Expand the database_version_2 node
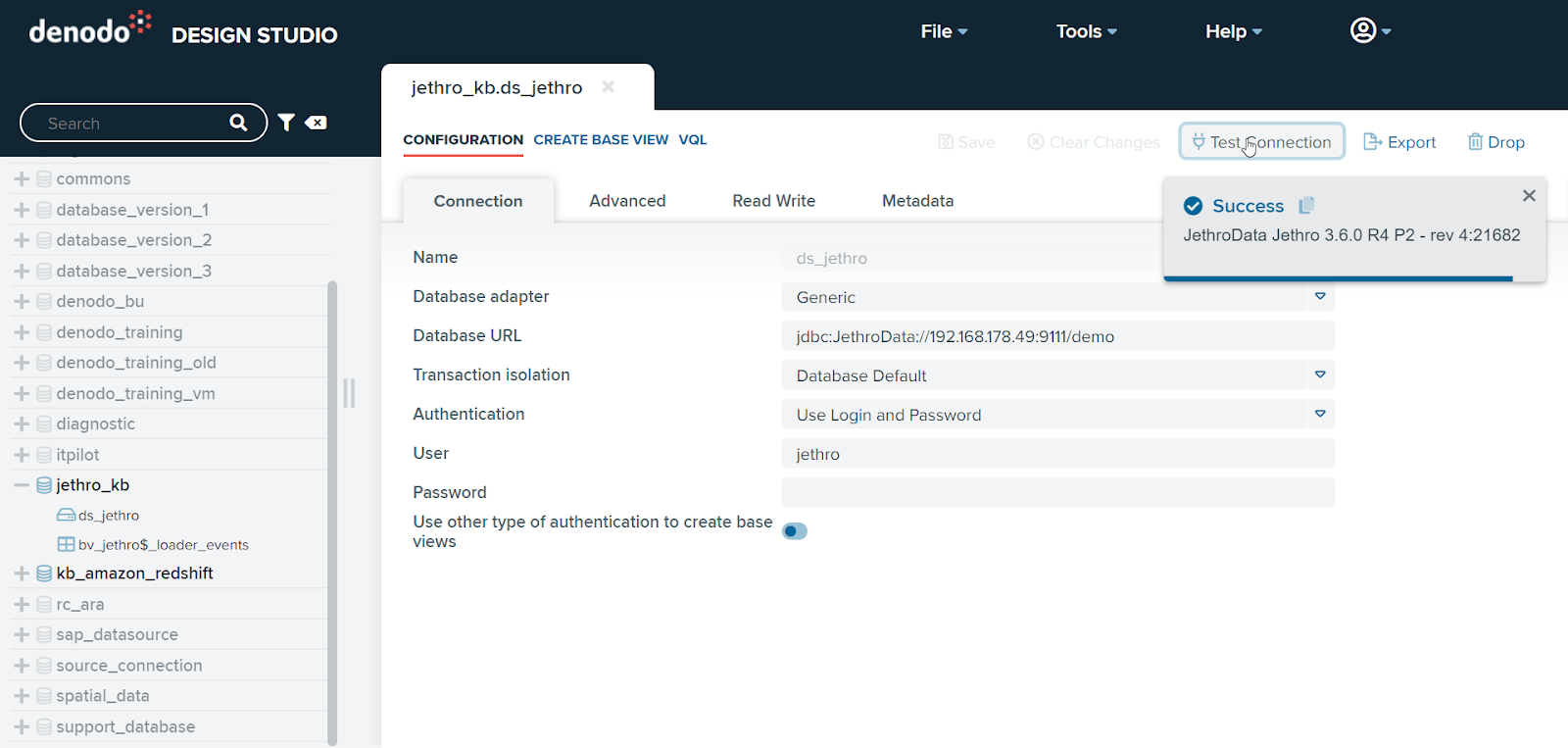Viewport: 1568px width, 748px height. (22, 240)
